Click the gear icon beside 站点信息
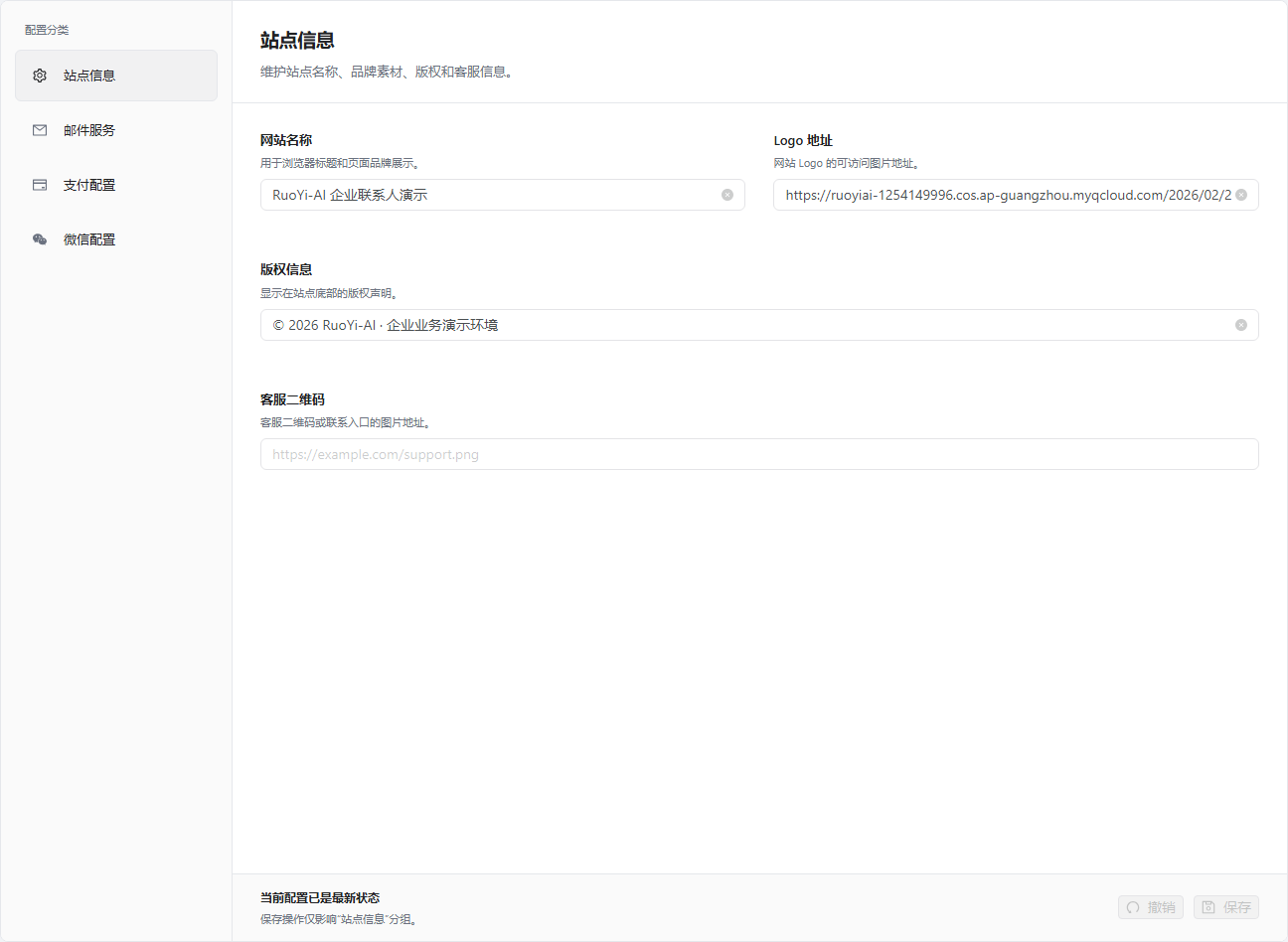Screen dimensions: 1288x942 (x=40, y=76)
